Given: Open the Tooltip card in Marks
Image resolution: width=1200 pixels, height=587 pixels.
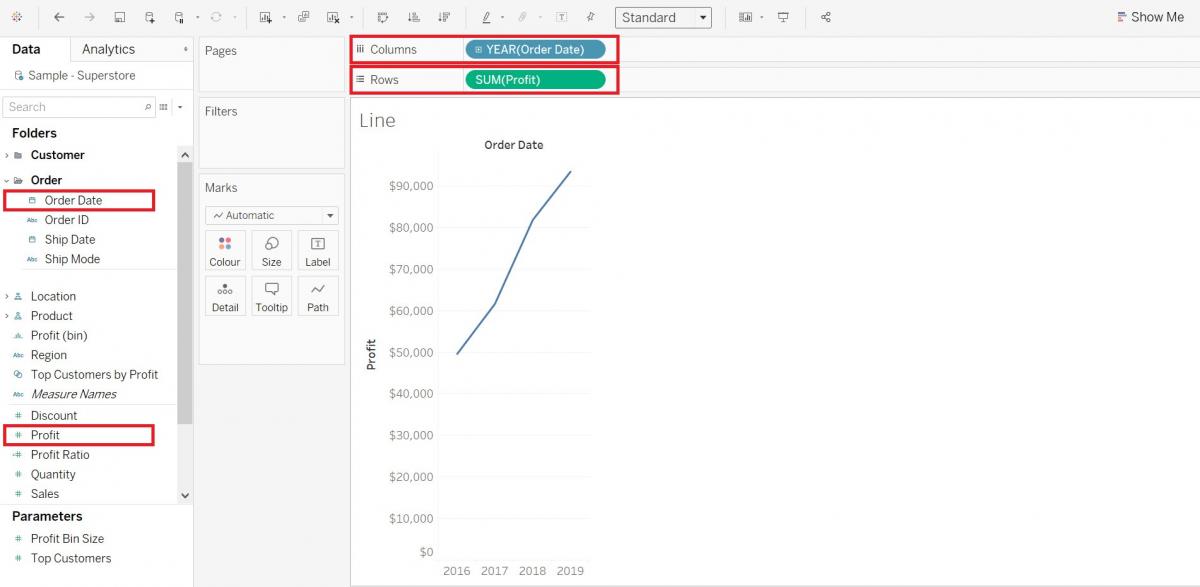Looking at the screenshot, I should 272,296.
